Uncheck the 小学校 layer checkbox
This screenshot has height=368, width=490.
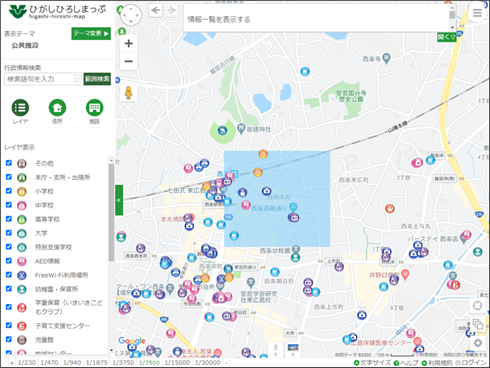coord(9,191)
